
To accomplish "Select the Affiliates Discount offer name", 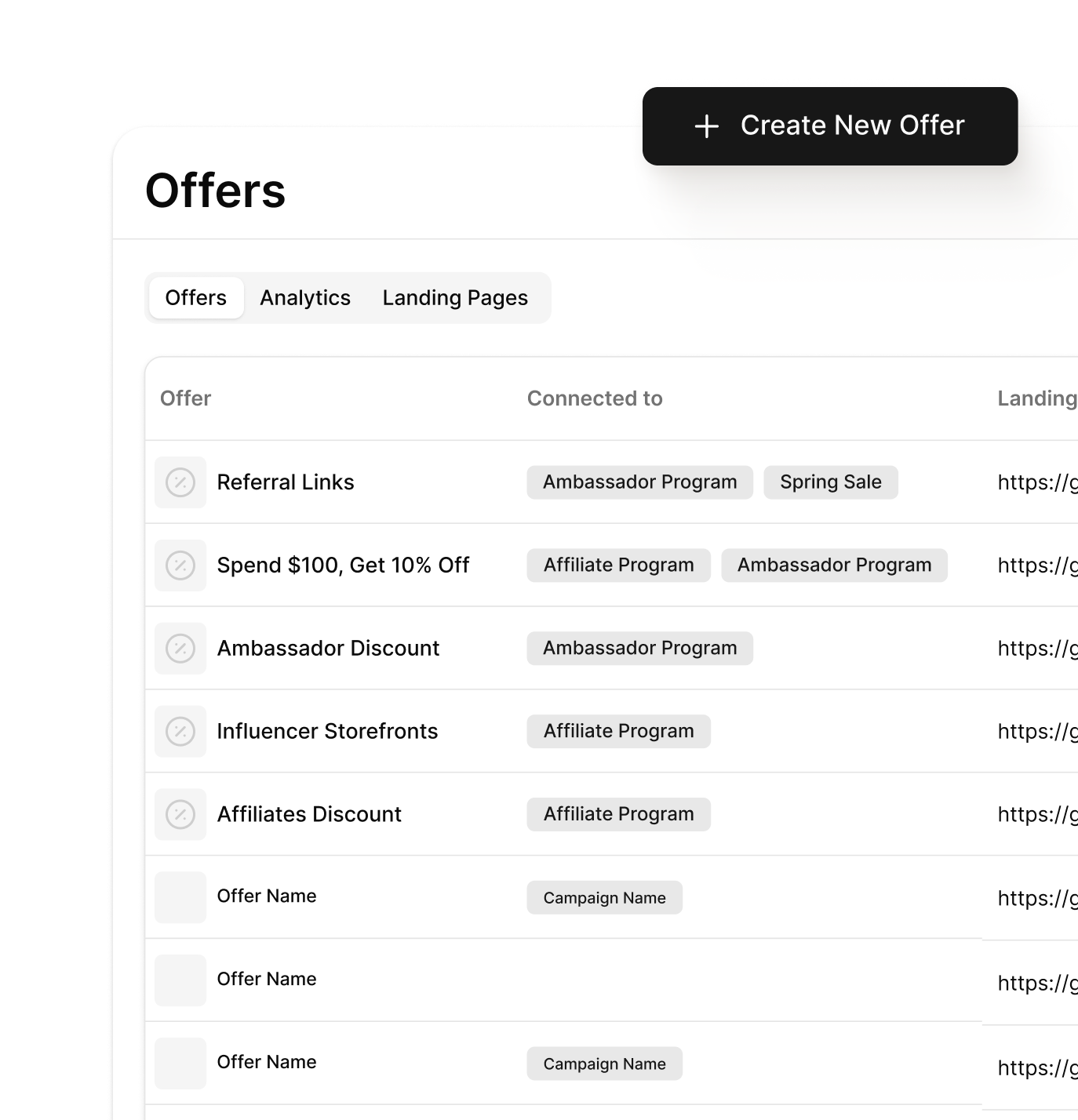I will [x=309, y=815].
